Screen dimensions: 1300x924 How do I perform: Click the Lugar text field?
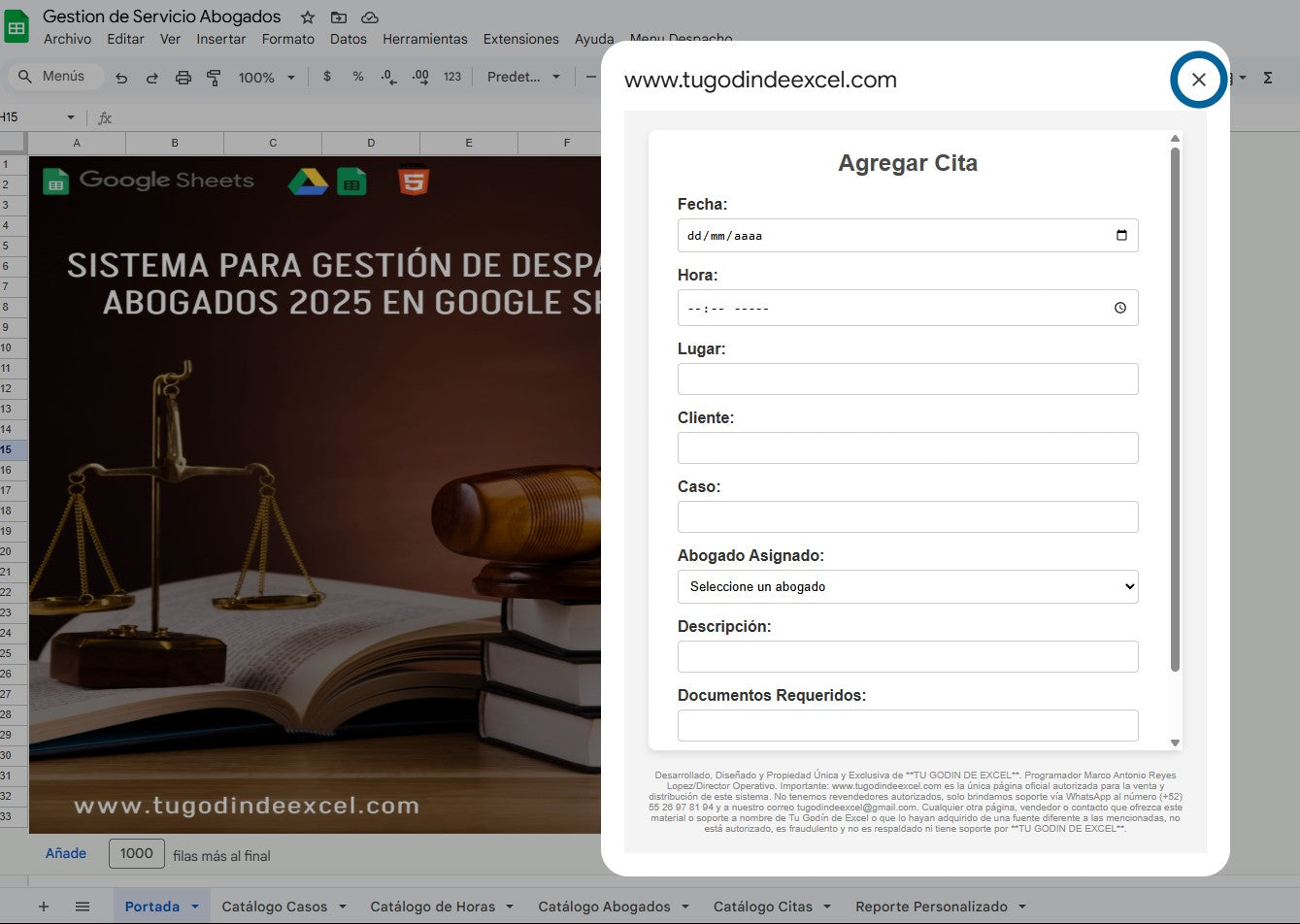[x=908, y=379]
